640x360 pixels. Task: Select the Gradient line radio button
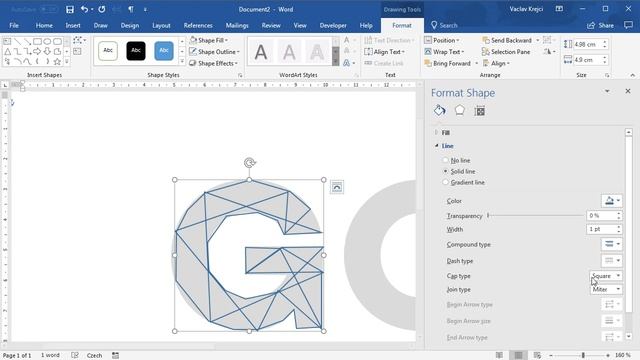coord(445,182)
